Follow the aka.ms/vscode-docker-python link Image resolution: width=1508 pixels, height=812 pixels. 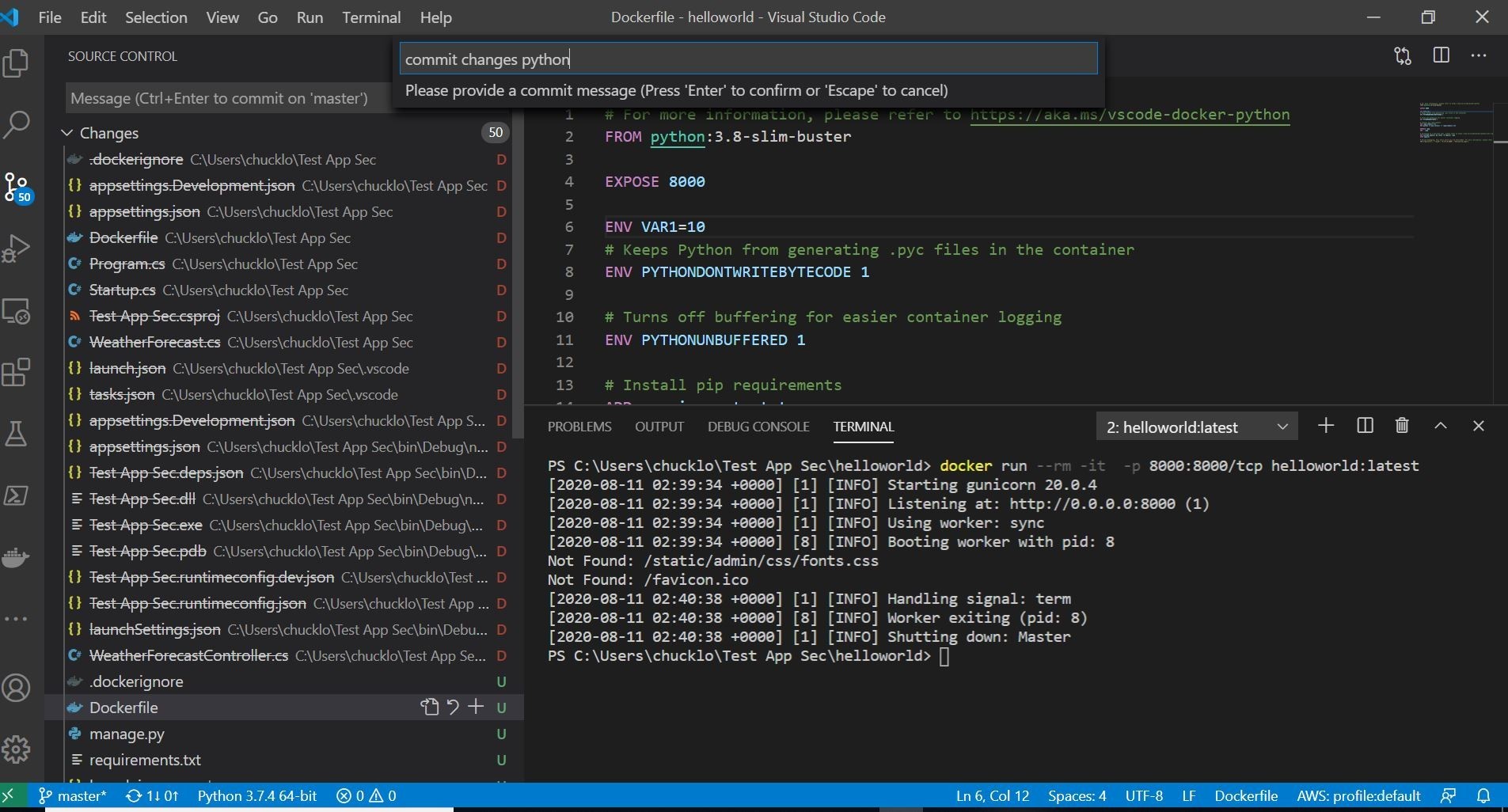1130,114
